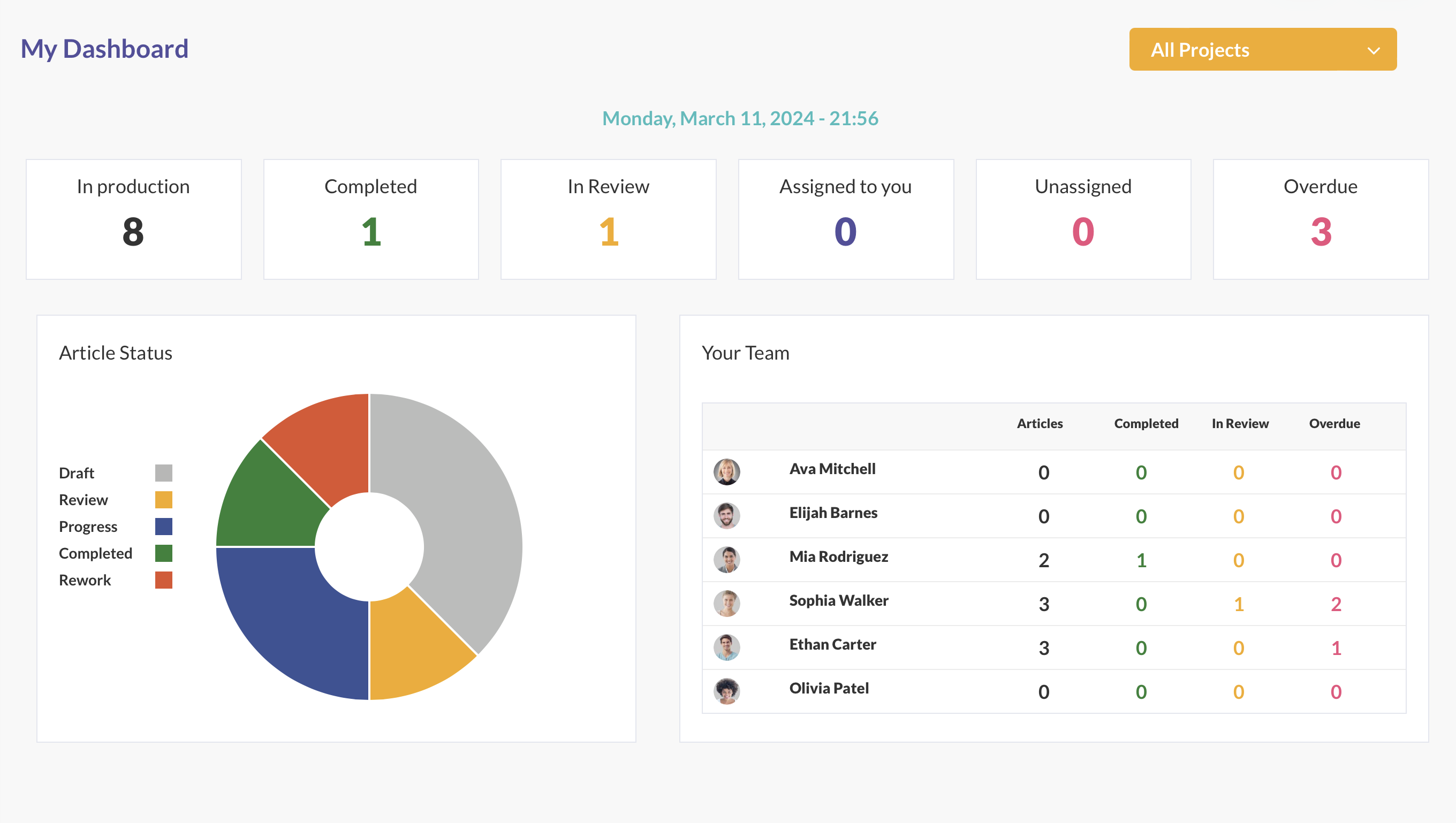Viewport: 1456px width, 823px height.
Task: Select the Unassigned summary card
Action: (x=1083, y=219)
